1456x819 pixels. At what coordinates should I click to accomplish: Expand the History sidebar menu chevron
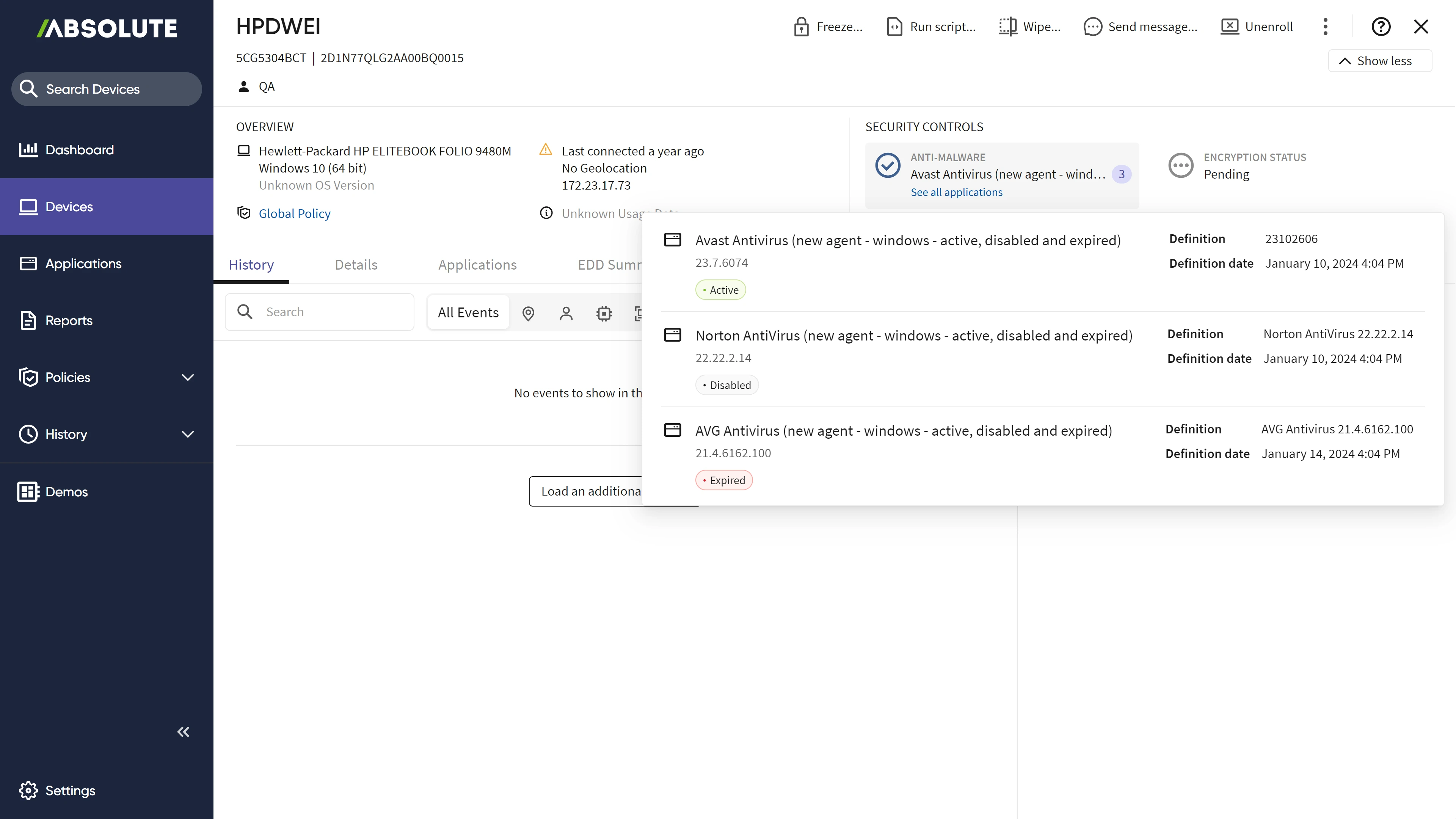coord(188,434)
